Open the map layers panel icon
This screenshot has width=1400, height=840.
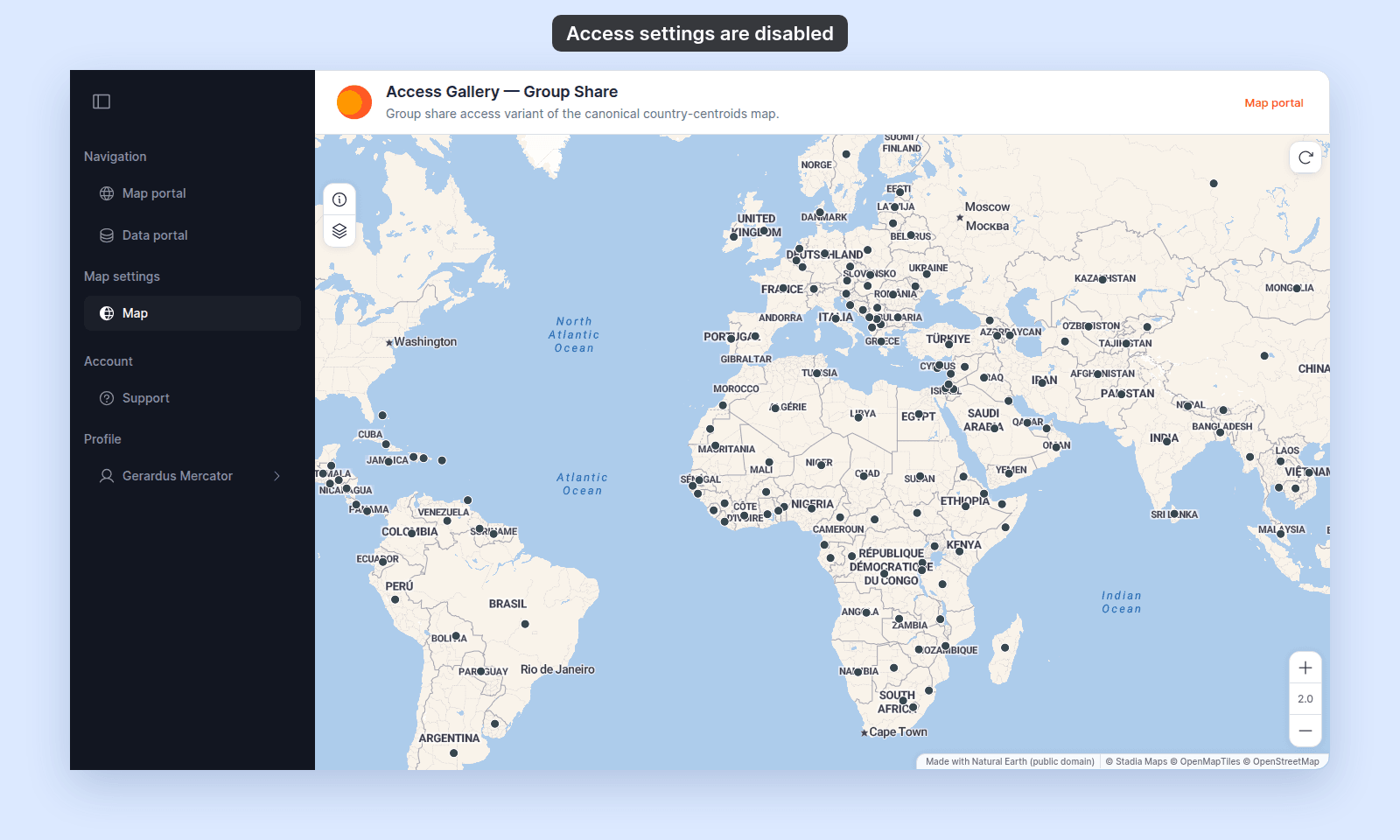coord(339,231)
